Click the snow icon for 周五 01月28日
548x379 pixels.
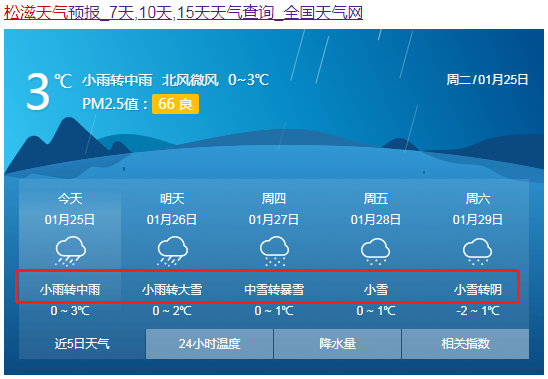coord(375,251)
